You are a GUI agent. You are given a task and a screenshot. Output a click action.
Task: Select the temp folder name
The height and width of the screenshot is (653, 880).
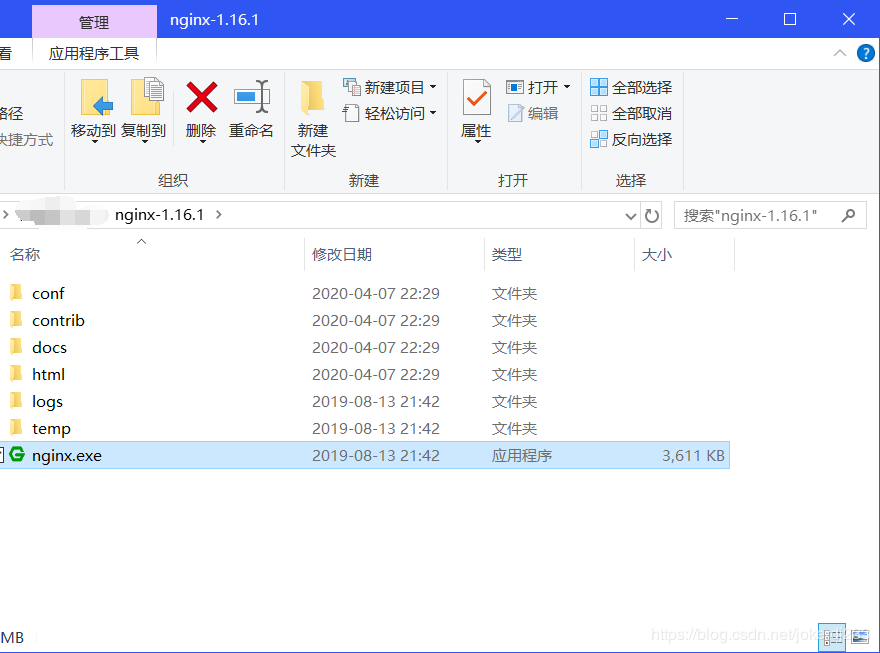pos(51,429)
